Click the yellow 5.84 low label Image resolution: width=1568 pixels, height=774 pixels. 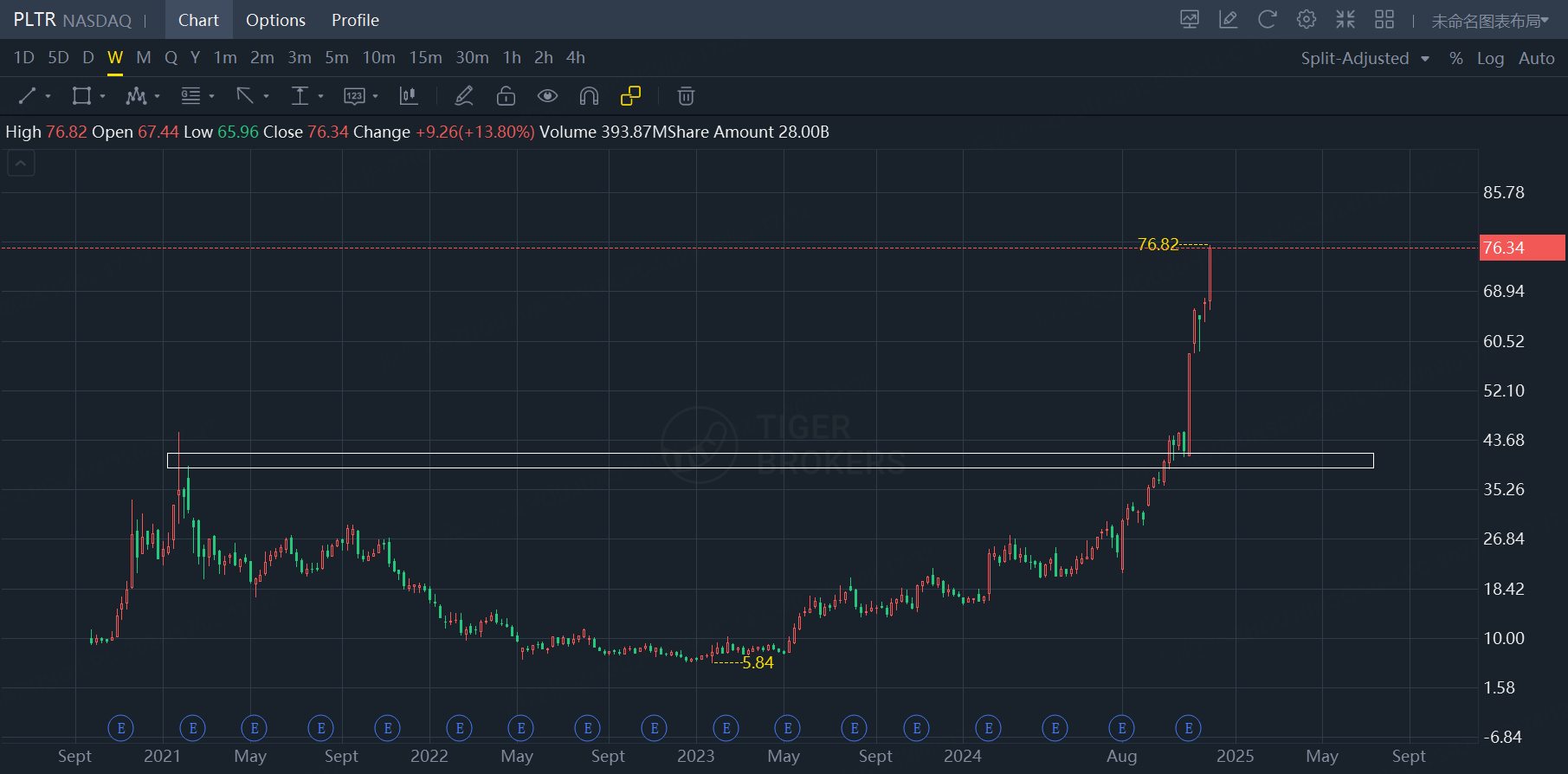tap(758, 663)
